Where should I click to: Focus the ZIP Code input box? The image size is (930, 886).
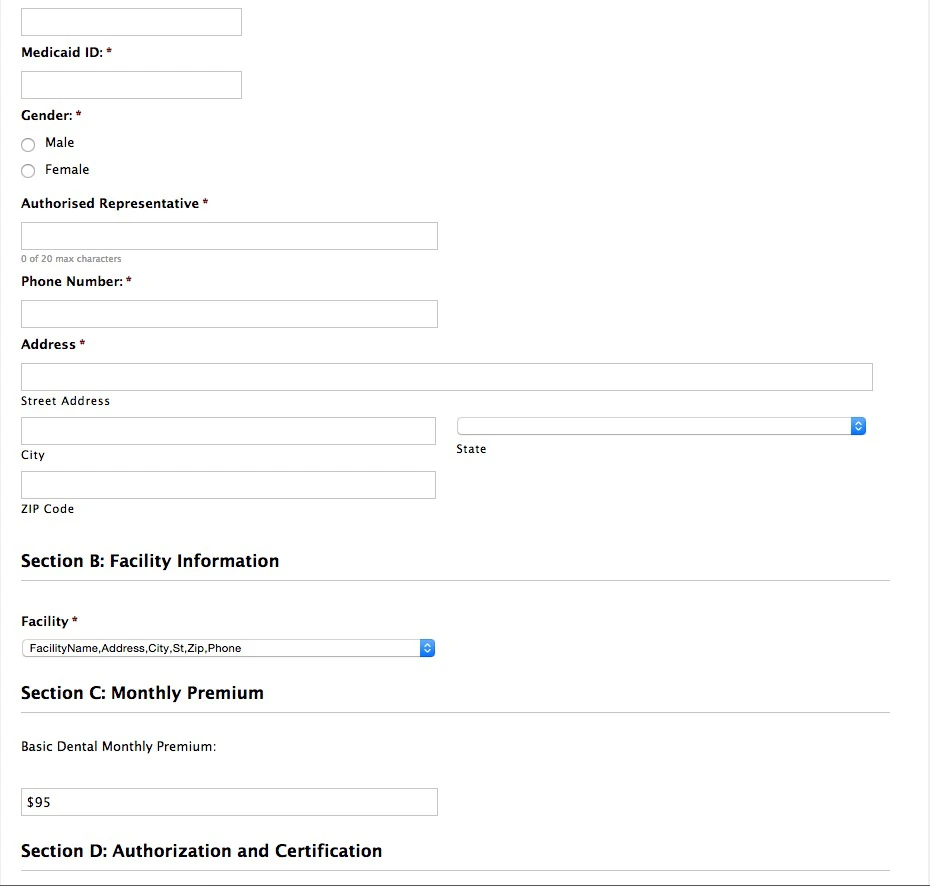[x=228, y=485]
